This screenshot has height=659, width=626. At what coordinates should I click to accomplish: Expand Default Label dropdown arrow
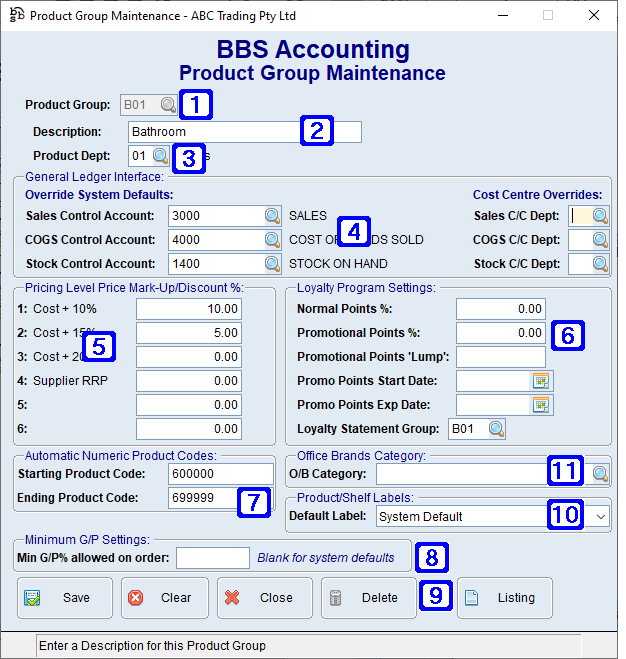601,516
